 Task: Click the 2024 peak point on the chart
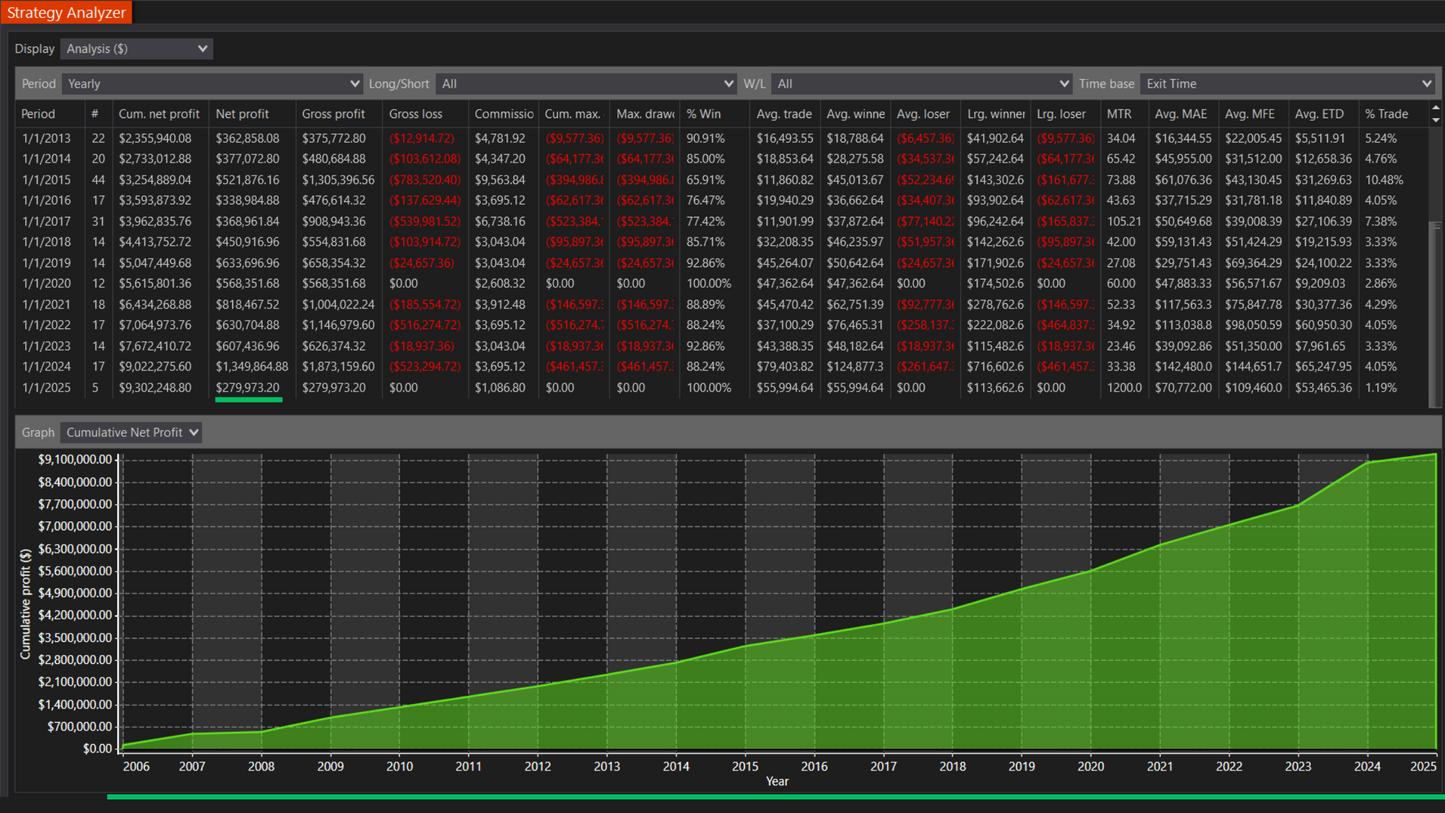click(x=1367, y=463)
